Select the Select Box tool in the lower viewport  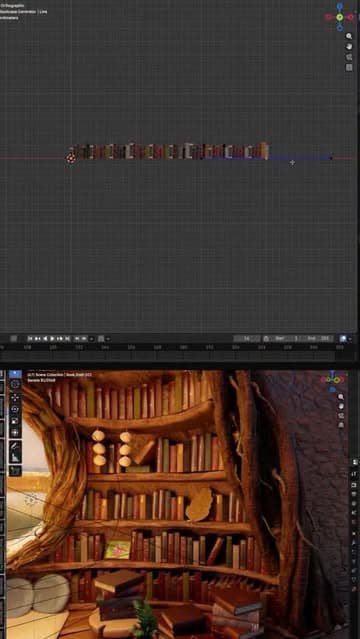pos(15,375)
